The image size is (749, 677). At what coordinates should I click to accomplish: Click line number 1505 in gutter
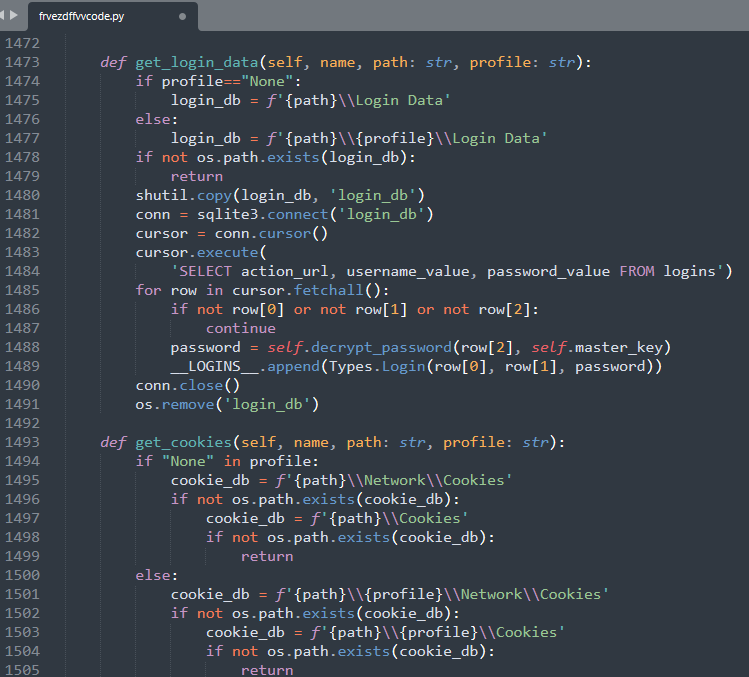22,670
